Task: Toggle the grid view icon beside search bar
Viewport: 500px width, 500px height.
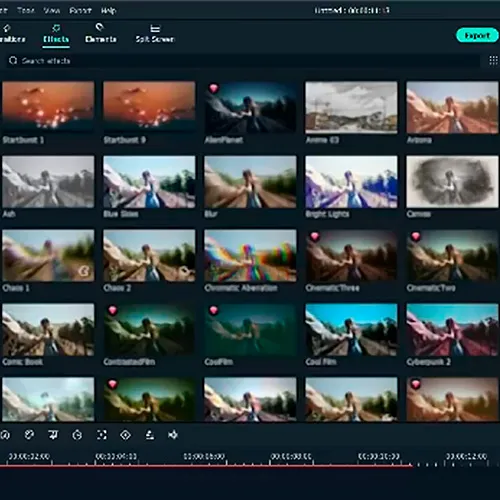Action: tap(493, 60)
